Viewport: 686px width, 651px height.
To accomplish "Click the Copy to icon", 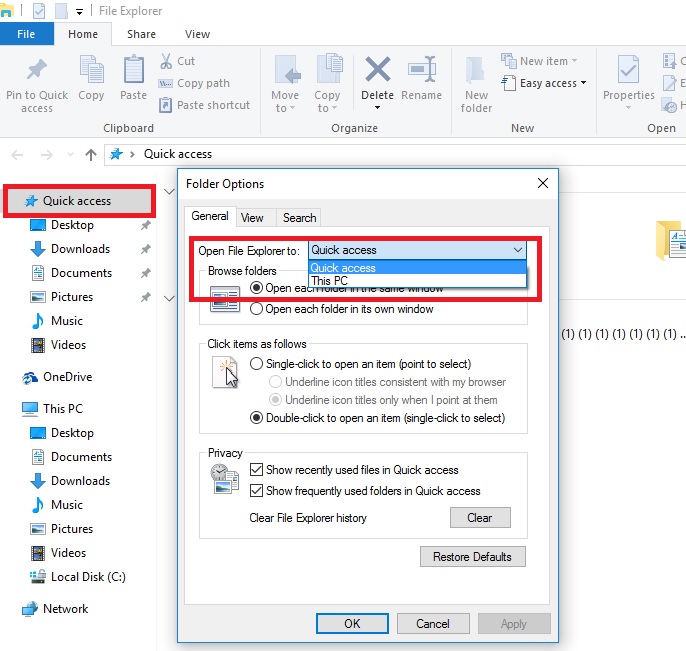I will [329, 69].
